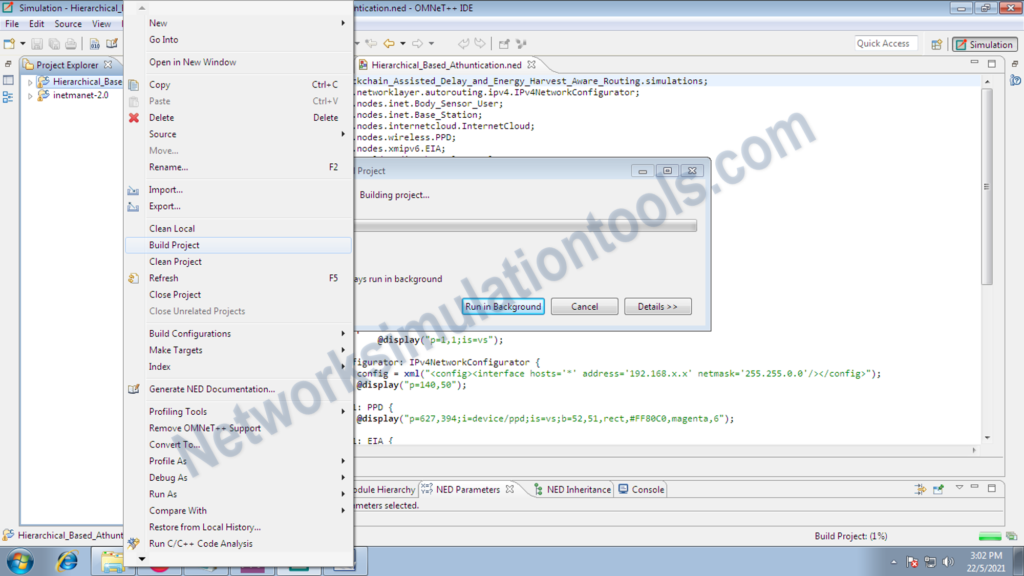Open the Source menu

pos(67,23)
